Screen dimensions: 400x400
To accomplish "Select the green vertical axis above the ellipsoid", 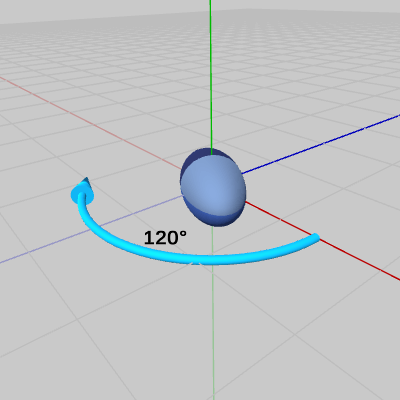I will 211,77.
